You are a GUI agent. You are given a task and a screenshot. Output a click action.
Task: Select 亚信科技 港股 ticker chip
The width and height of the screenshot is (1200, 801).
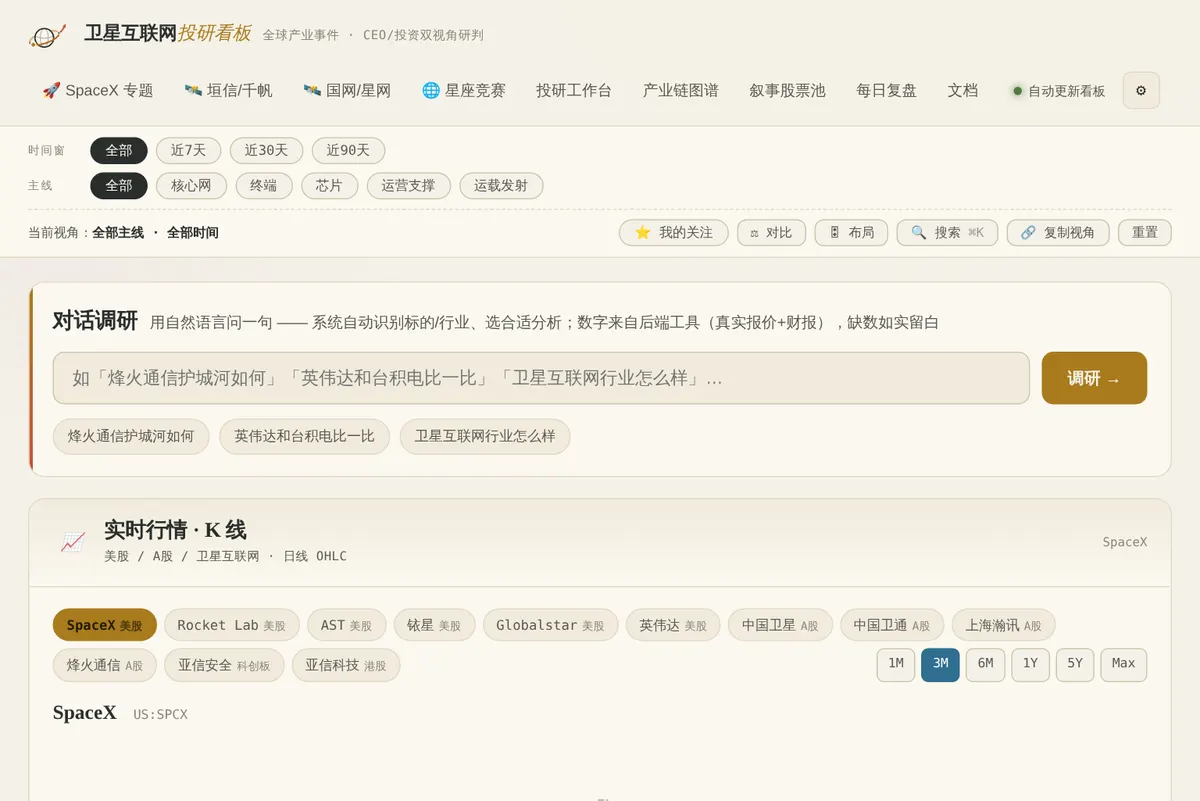coord(346,665)
